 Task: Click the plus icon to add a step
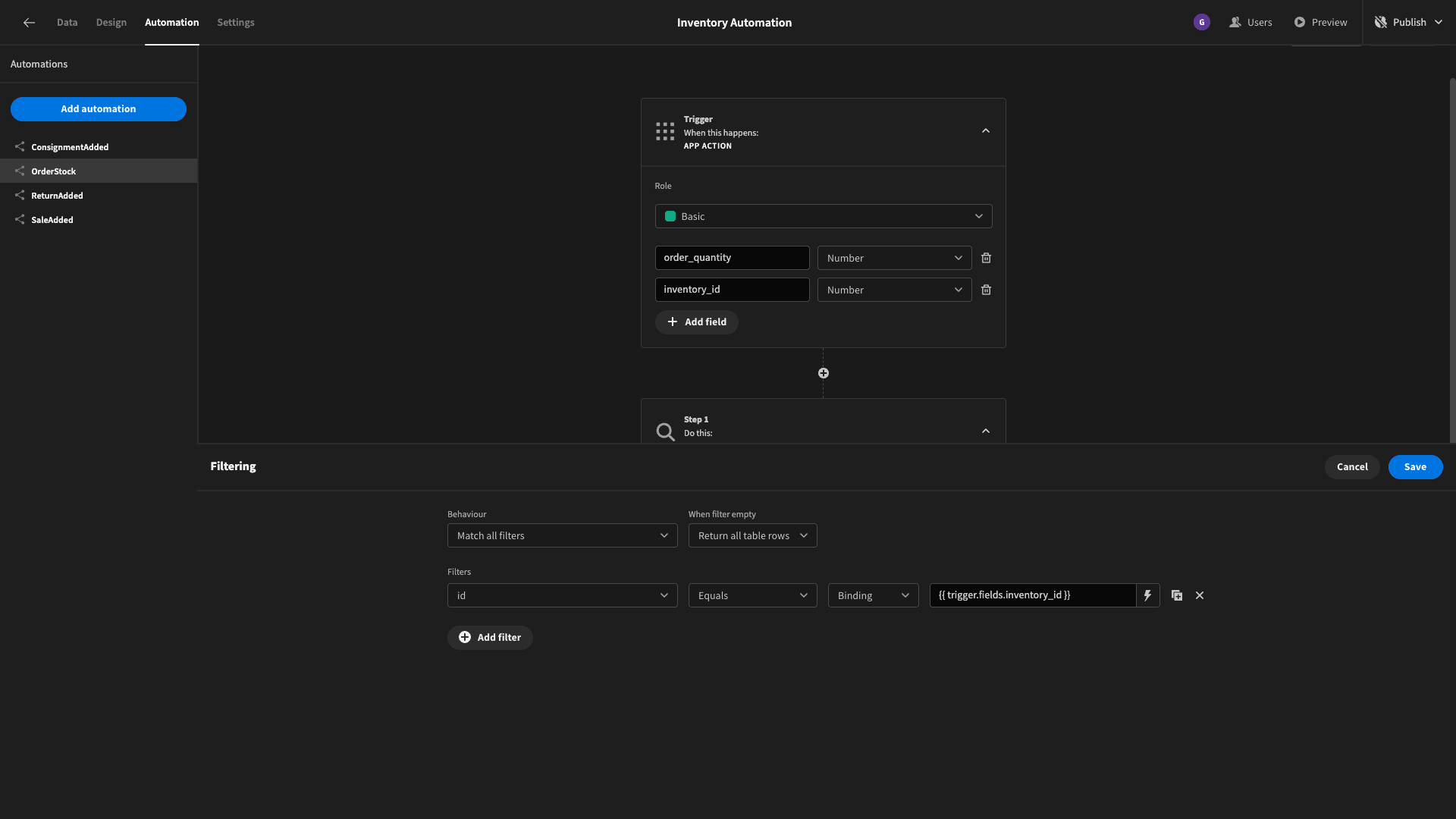pos(824,373)
